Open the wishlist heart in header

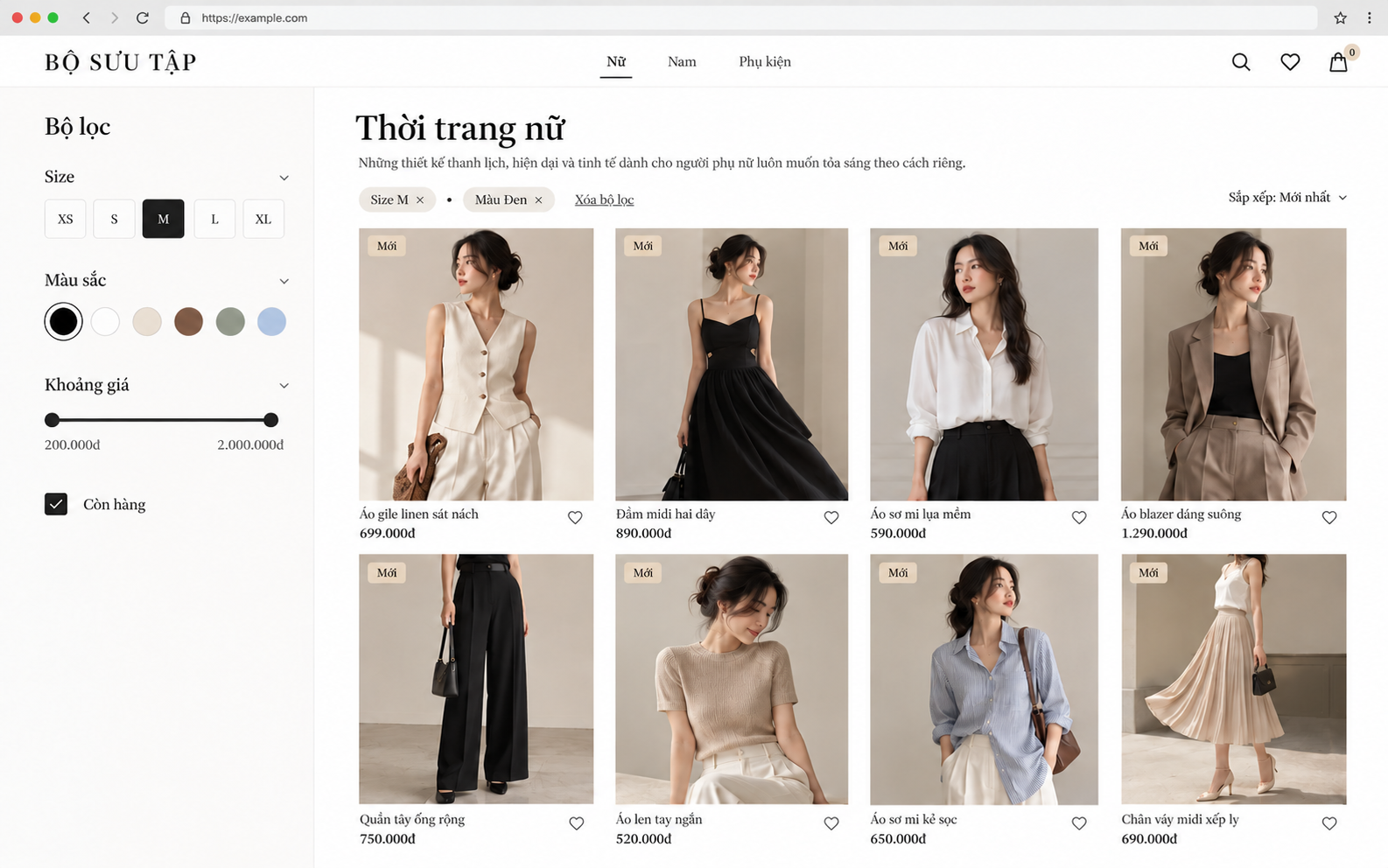[1290, 62]
